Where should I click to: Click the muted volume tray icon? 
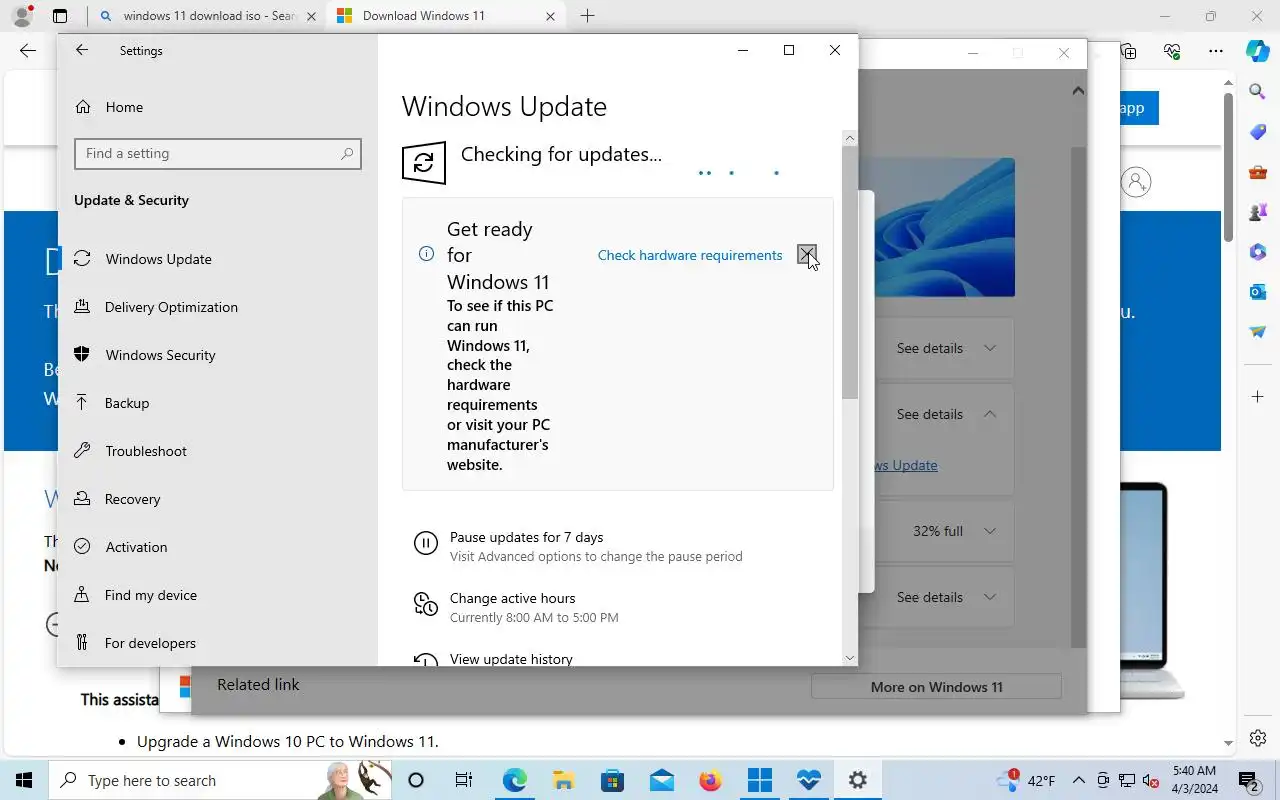[1150, 780]
